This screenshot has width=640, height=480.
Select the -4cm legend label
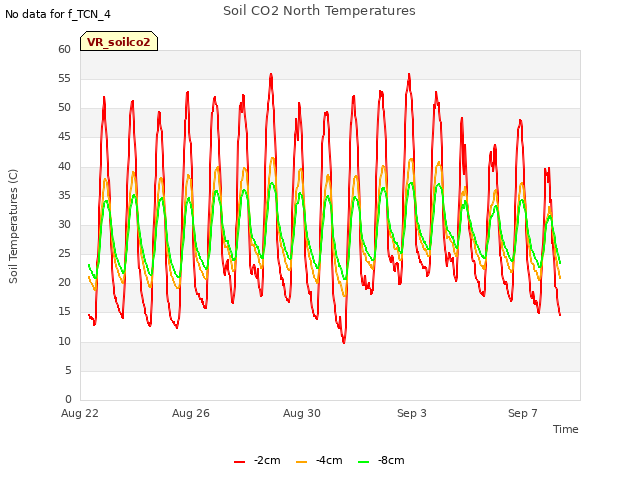329,460
